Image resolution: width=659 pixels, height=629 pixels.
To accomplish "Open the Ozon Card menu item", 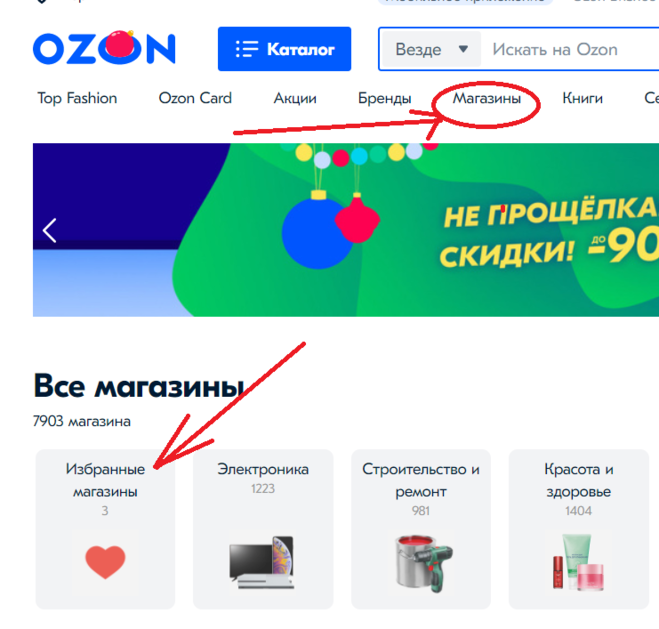I will (195, 98).
